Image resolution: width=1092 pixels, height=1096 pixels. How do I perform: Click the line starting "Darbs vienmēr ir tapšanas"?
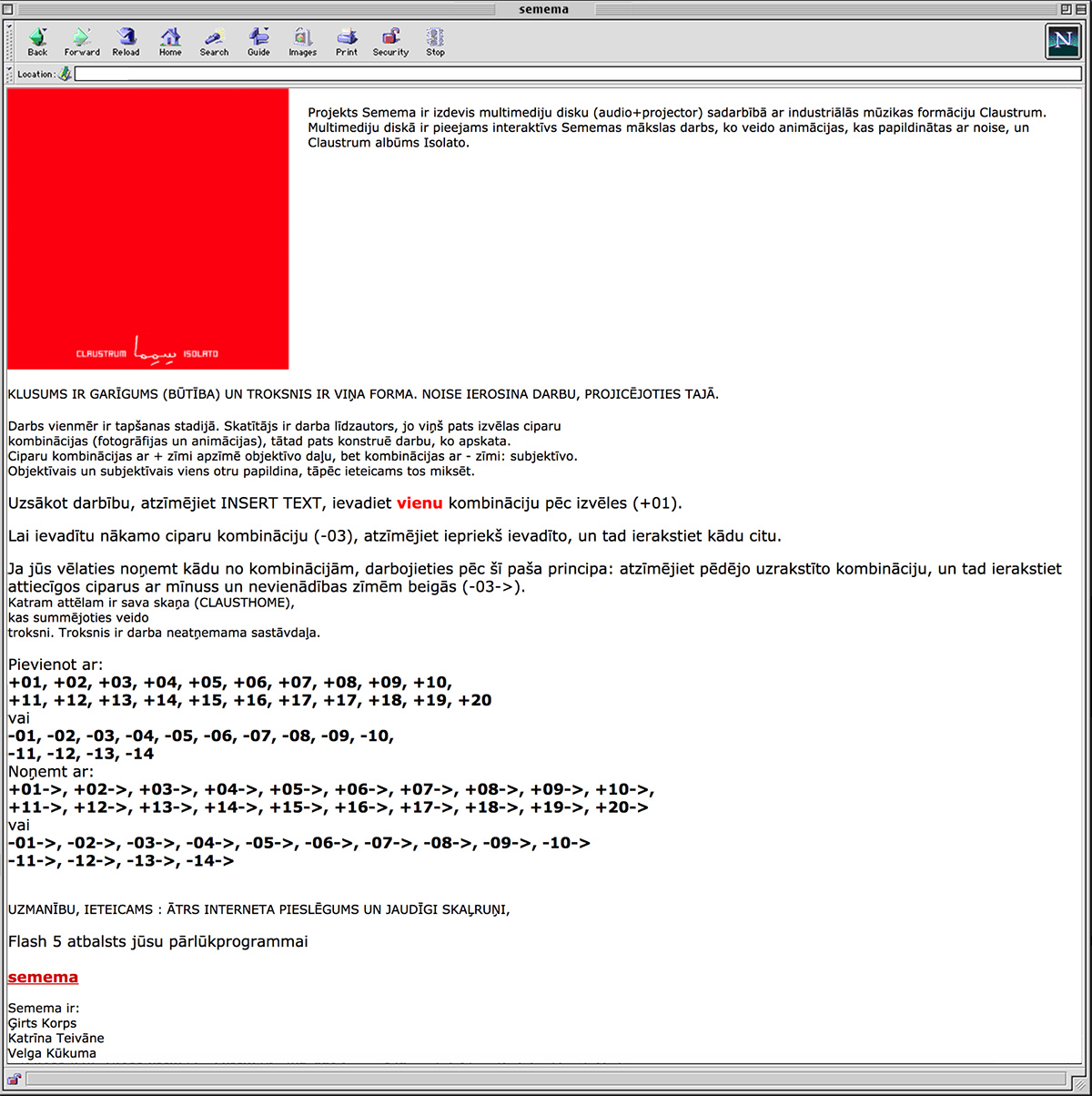click(x=284, y=426)
